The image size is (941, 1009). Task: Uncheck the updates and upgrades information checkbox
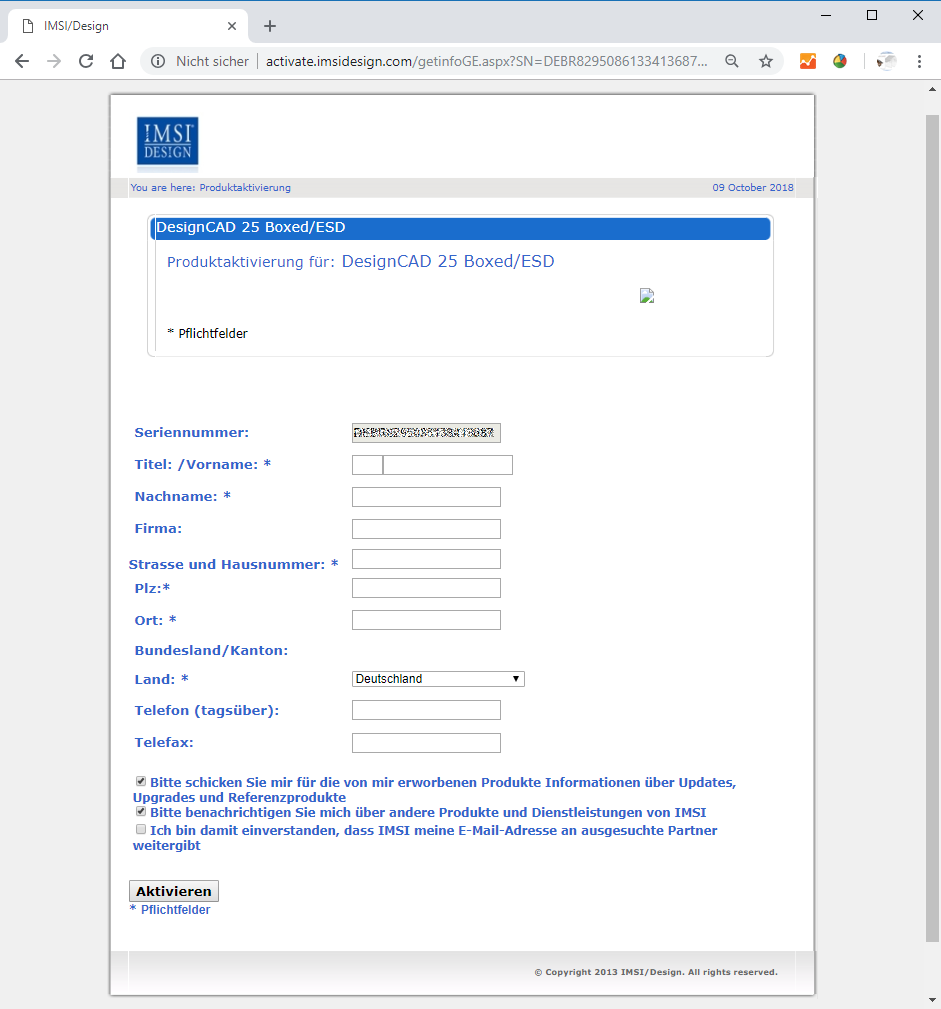click(x=141, y=781)
